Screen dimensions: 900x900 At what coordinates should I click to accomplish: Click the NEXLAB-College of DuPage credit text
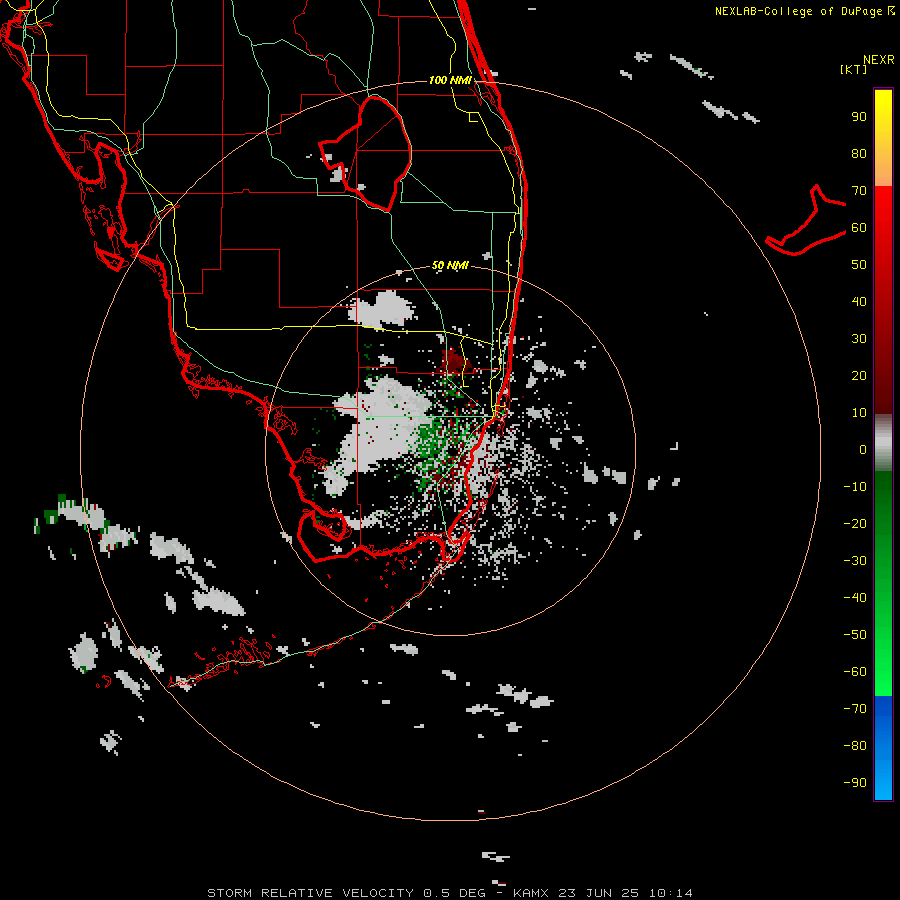coord(804,11)
